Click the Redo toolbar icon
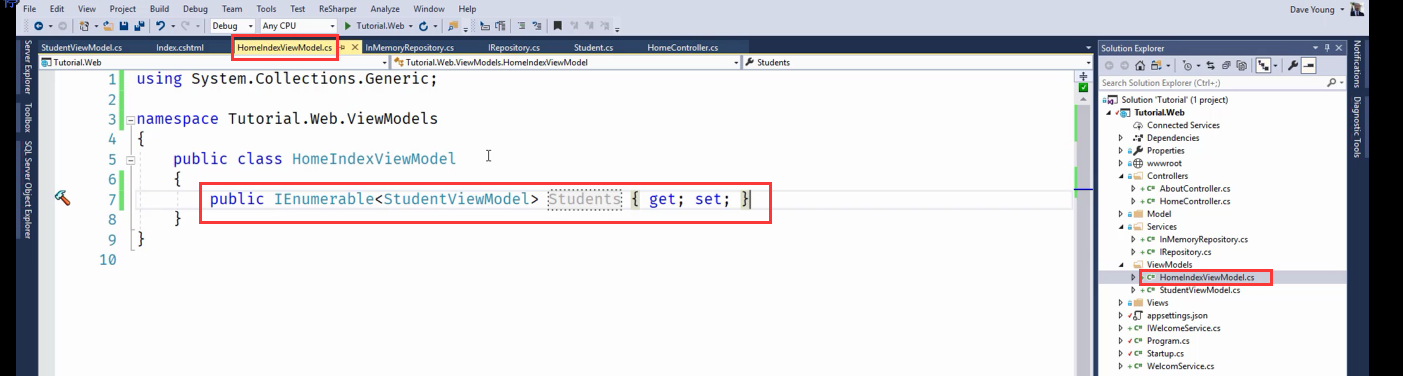 [185, 25]
